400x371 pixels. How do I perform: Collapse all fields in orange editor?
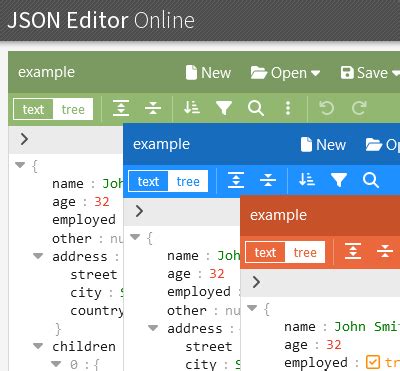[385, 251]
